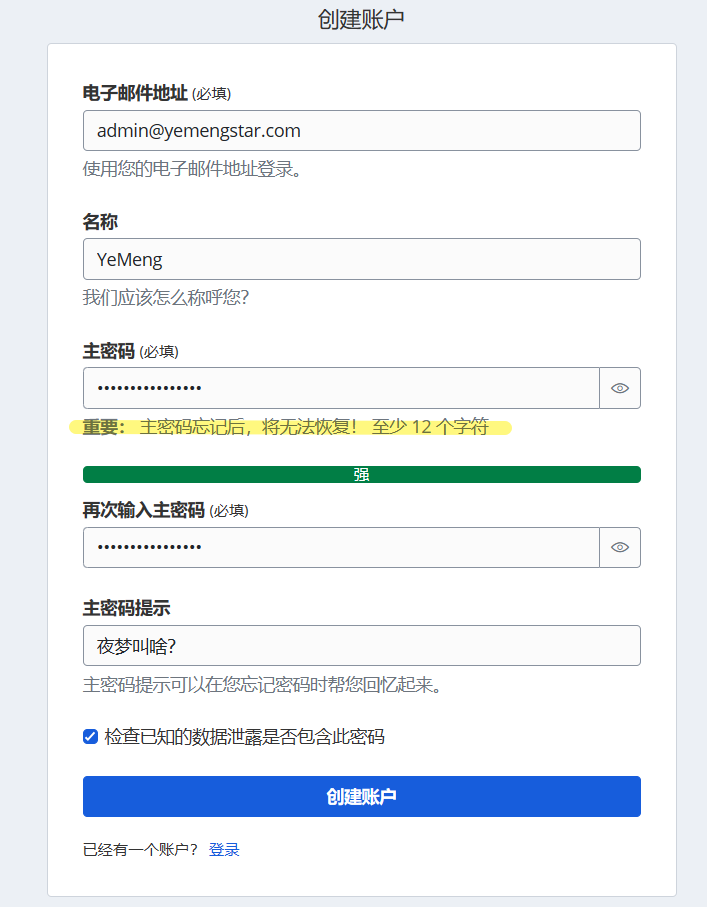The width and height of the screenshot is (707, 907).
Task: Focus the 再次输入主密码 password input
Action: [x=341, y=547]
